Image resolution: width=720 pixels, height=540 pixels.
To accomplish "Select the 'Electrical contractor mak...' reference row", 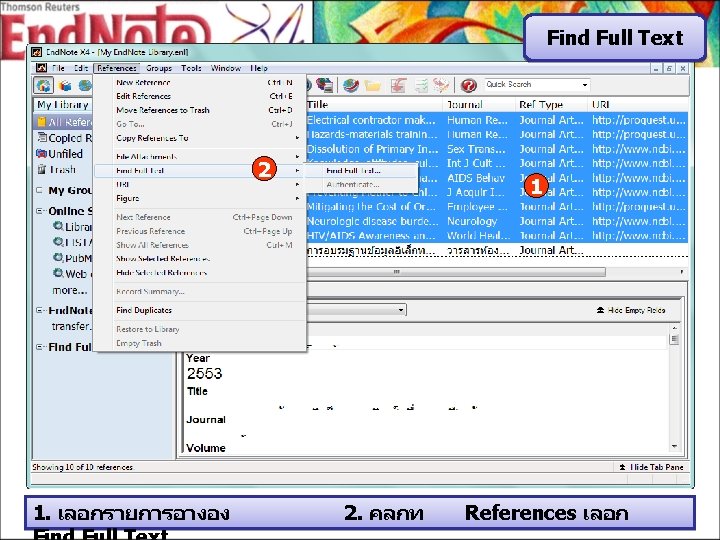I will coord(497,120).
